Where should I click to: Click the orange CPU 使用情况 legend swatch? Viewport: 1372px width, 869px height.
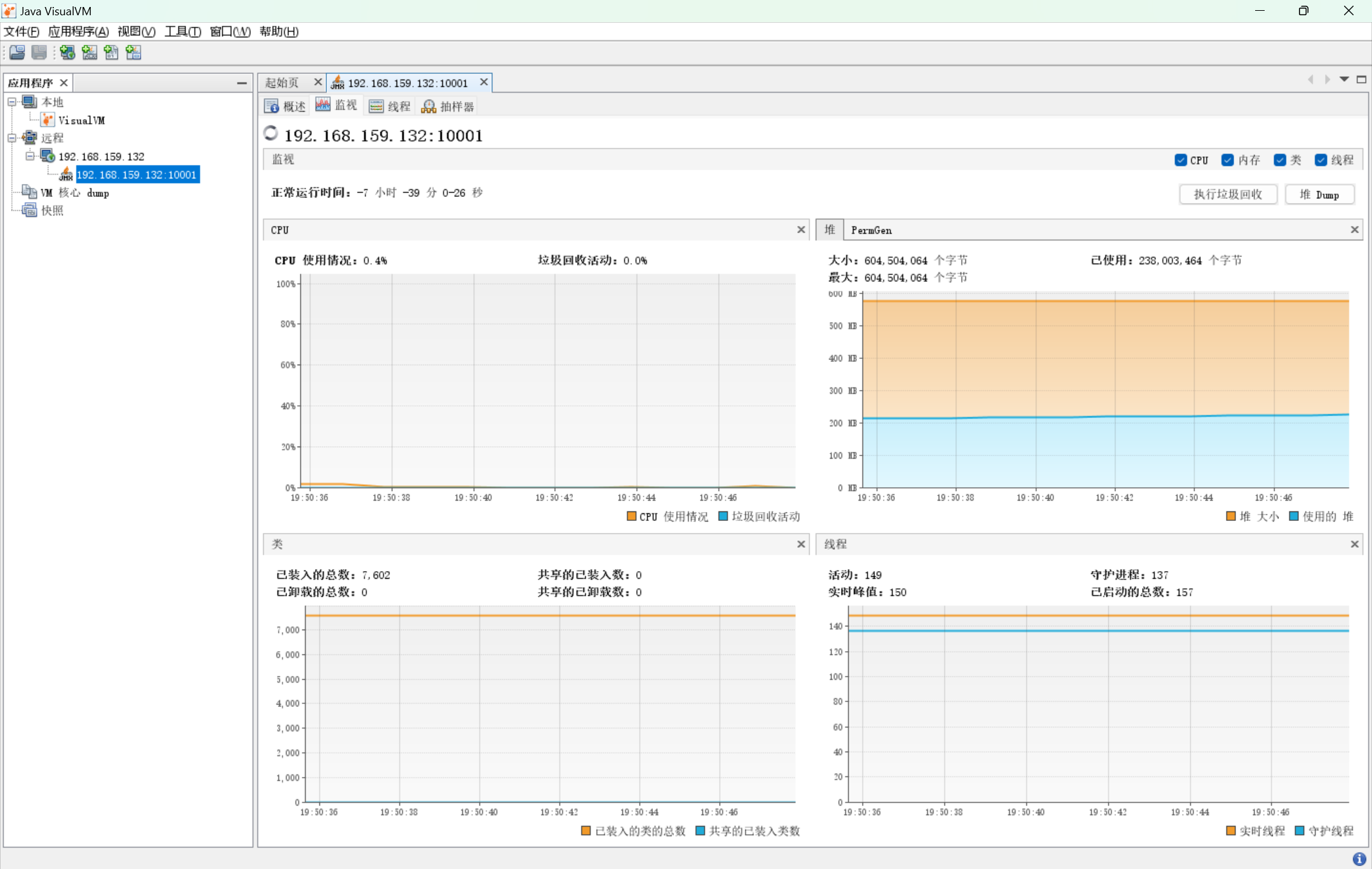631,516
